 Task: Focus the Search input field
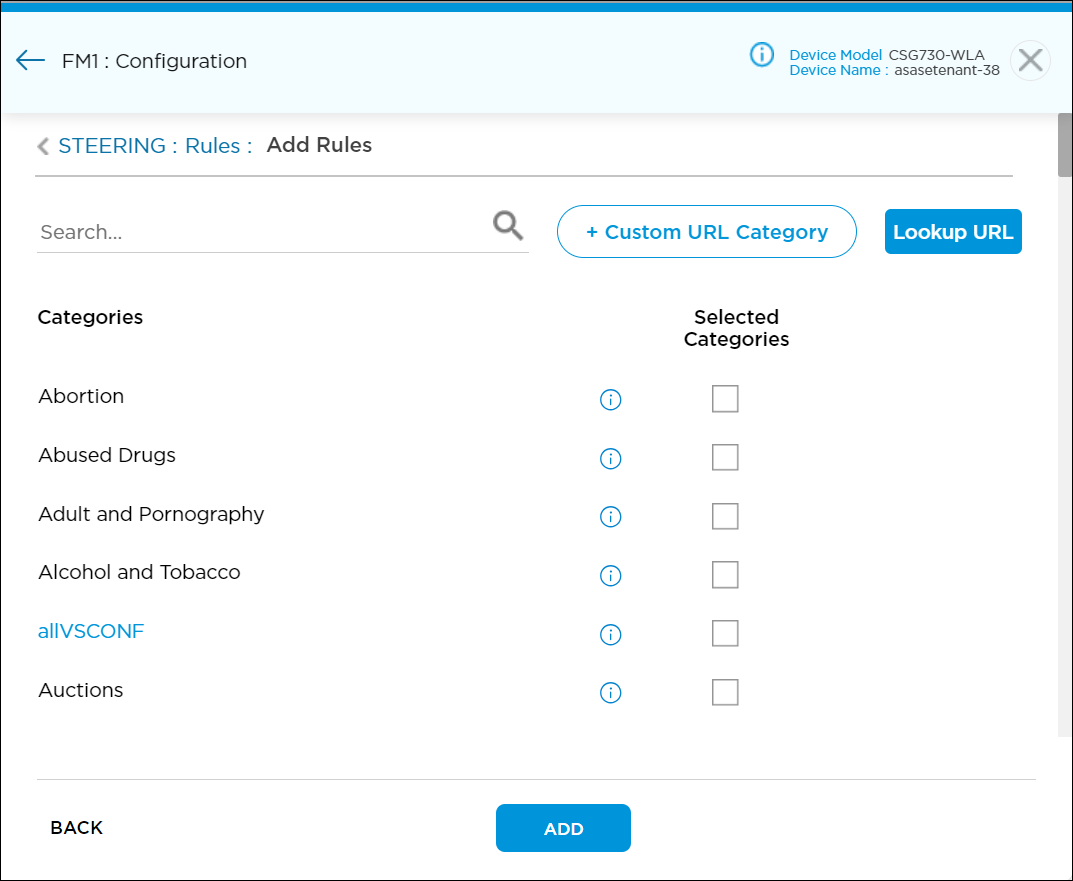coord(260,232)
